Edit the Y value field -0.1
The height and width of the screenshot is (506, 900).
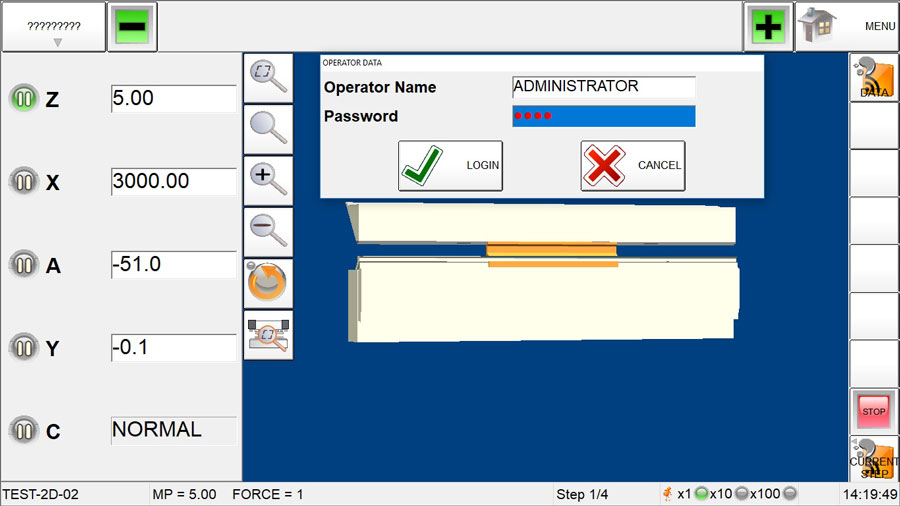pyautogui.click(x=173, y=348)
